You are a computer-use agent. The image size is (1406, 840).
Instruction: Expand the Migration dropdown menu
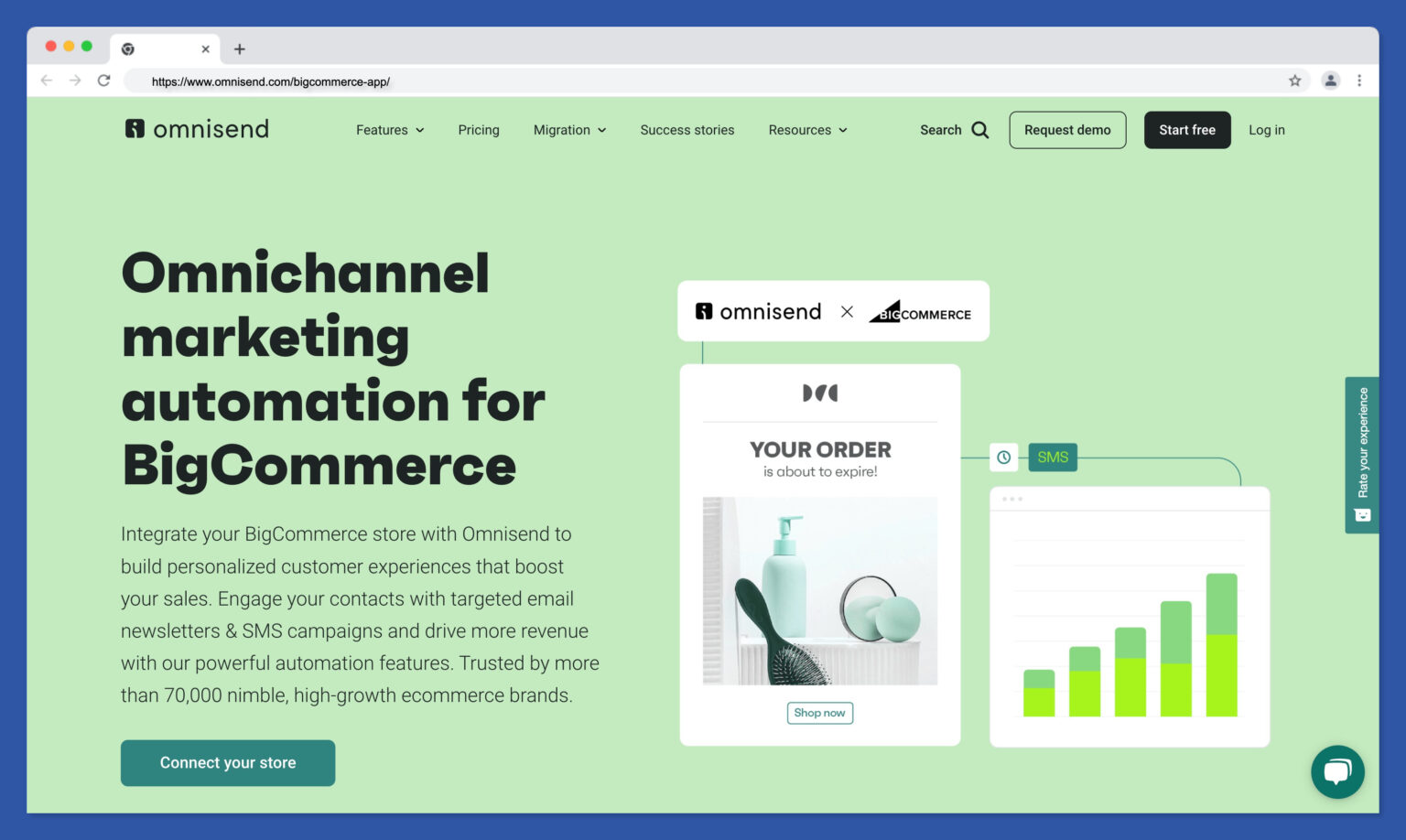click(x=569, y=130)
